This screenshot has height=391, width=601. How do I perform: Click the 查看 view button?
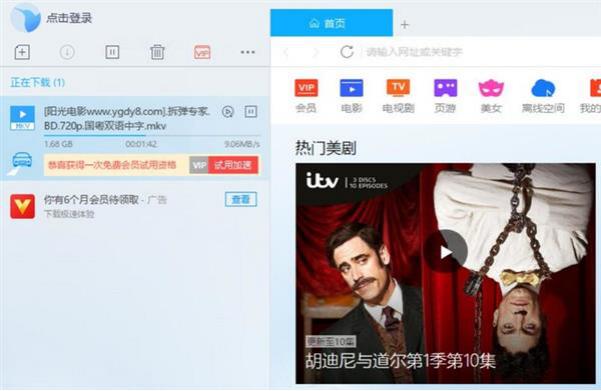(x=241, y=199)
